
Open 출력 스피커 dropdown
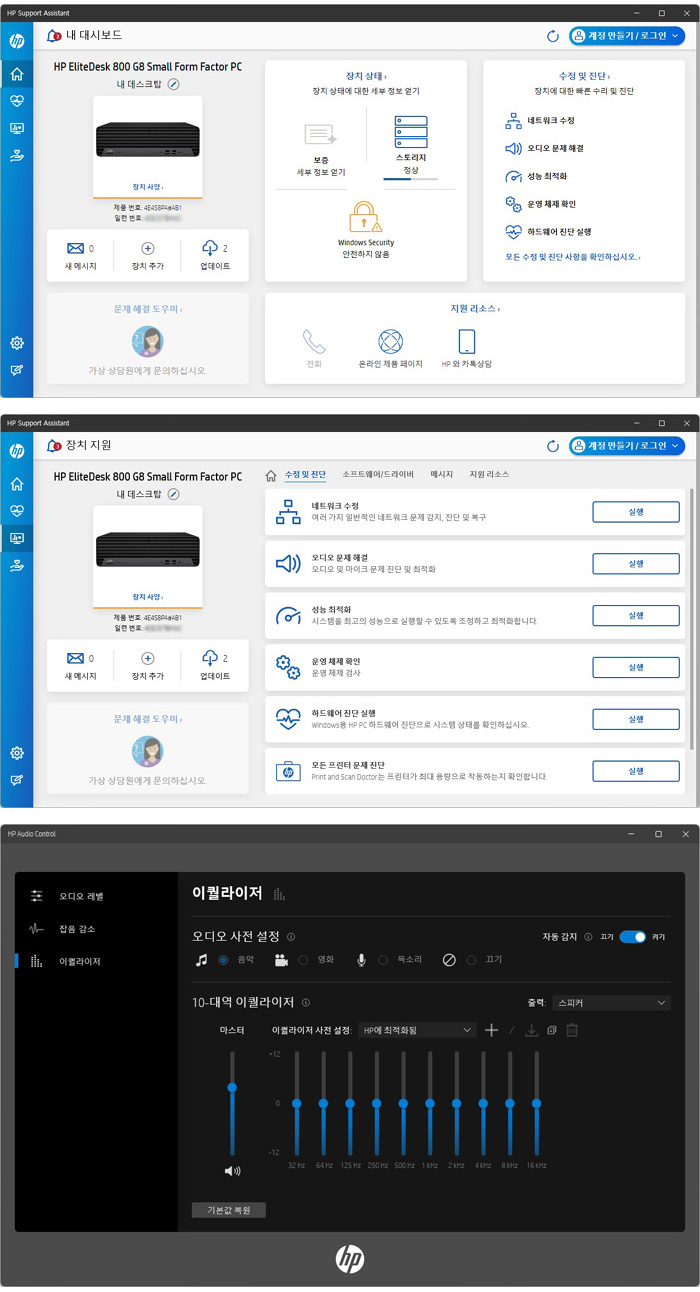tap(611, 1002)
